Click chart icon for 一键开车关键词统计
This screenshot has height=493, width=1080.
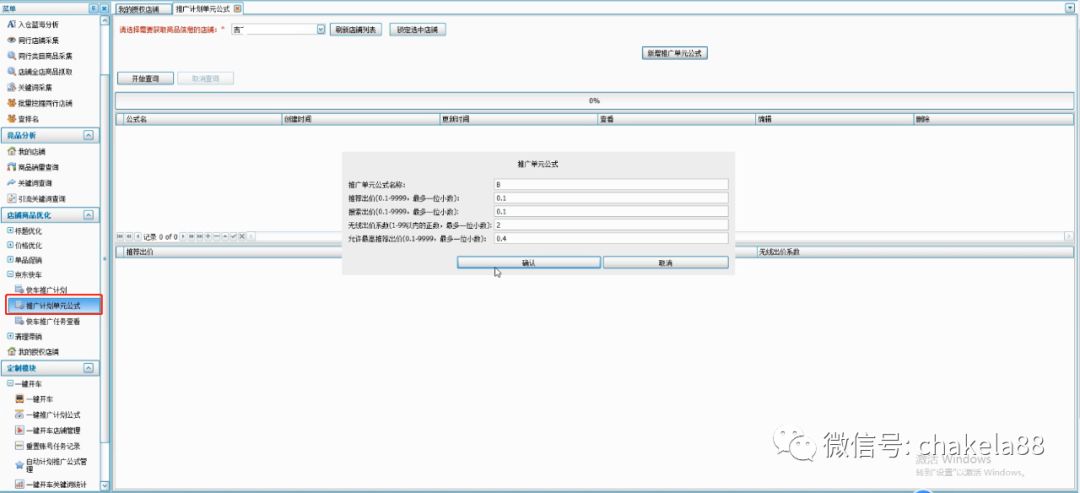(x=19, y=485)
